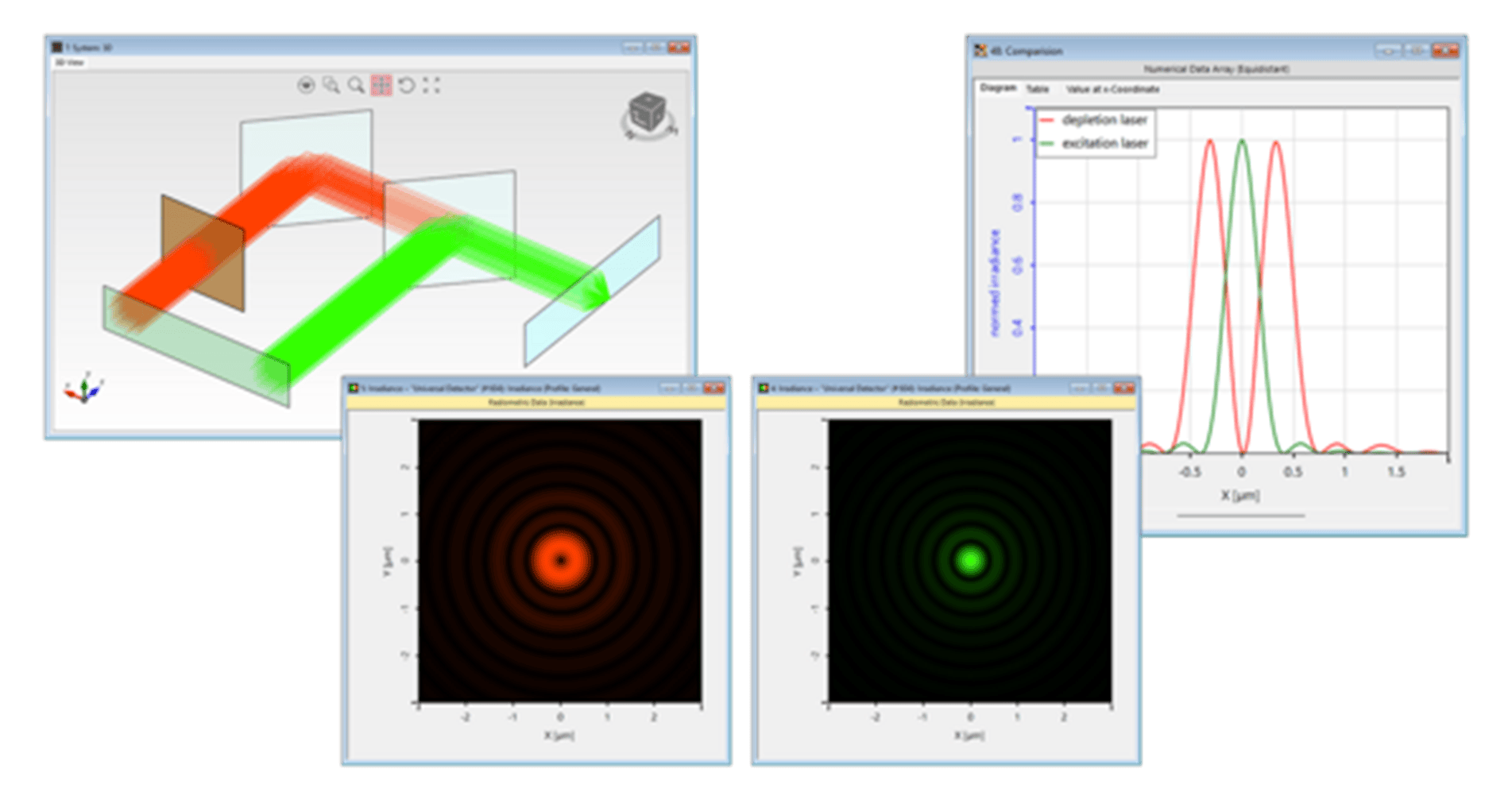Click the view options icon in 3D toolbar
Viewport: 1512px width, 800px height.
306,85
